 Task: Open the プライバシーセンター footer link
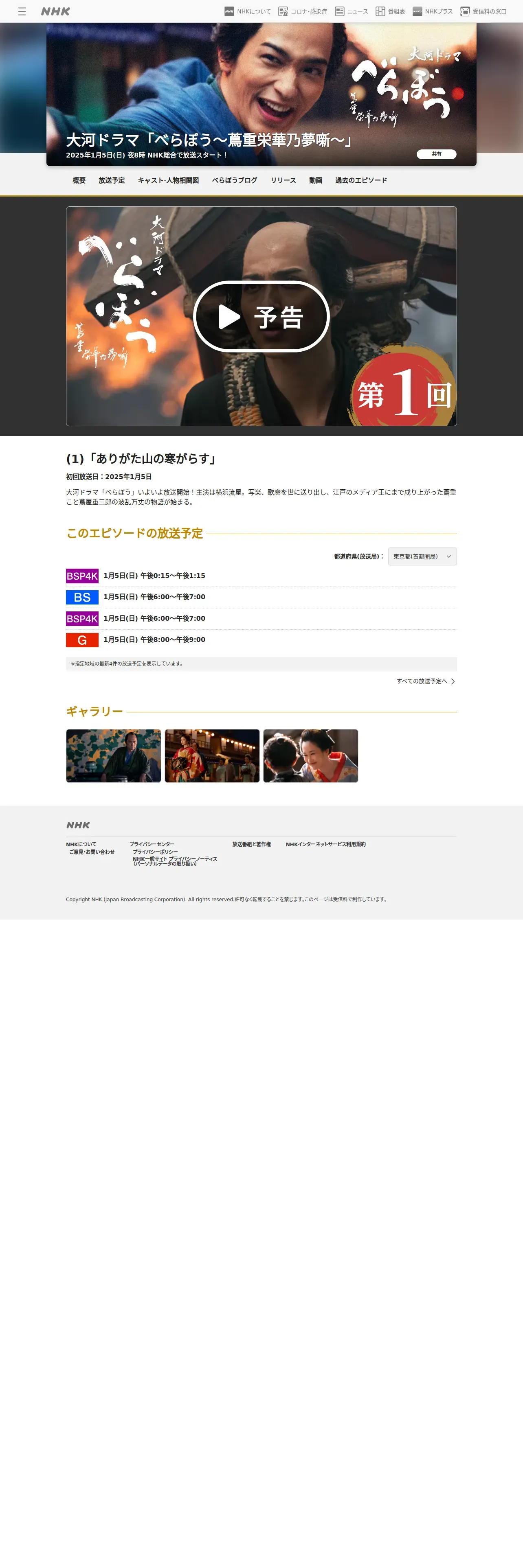pos(152,844)
